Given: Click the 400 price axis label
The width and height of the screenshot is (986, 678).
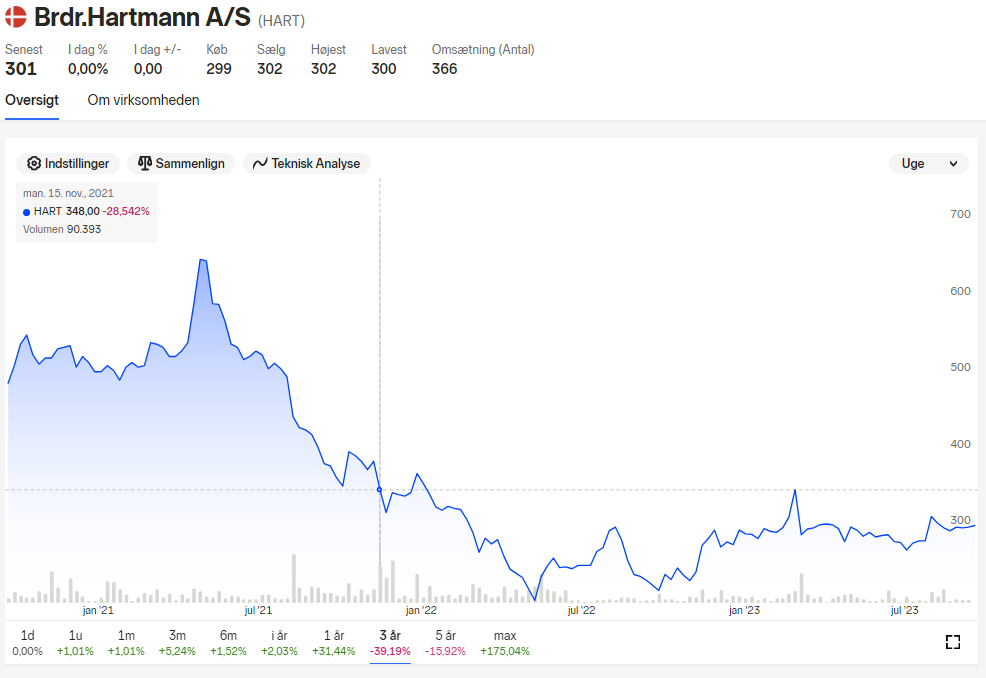Looking at the screenshot, I should 960,444.
